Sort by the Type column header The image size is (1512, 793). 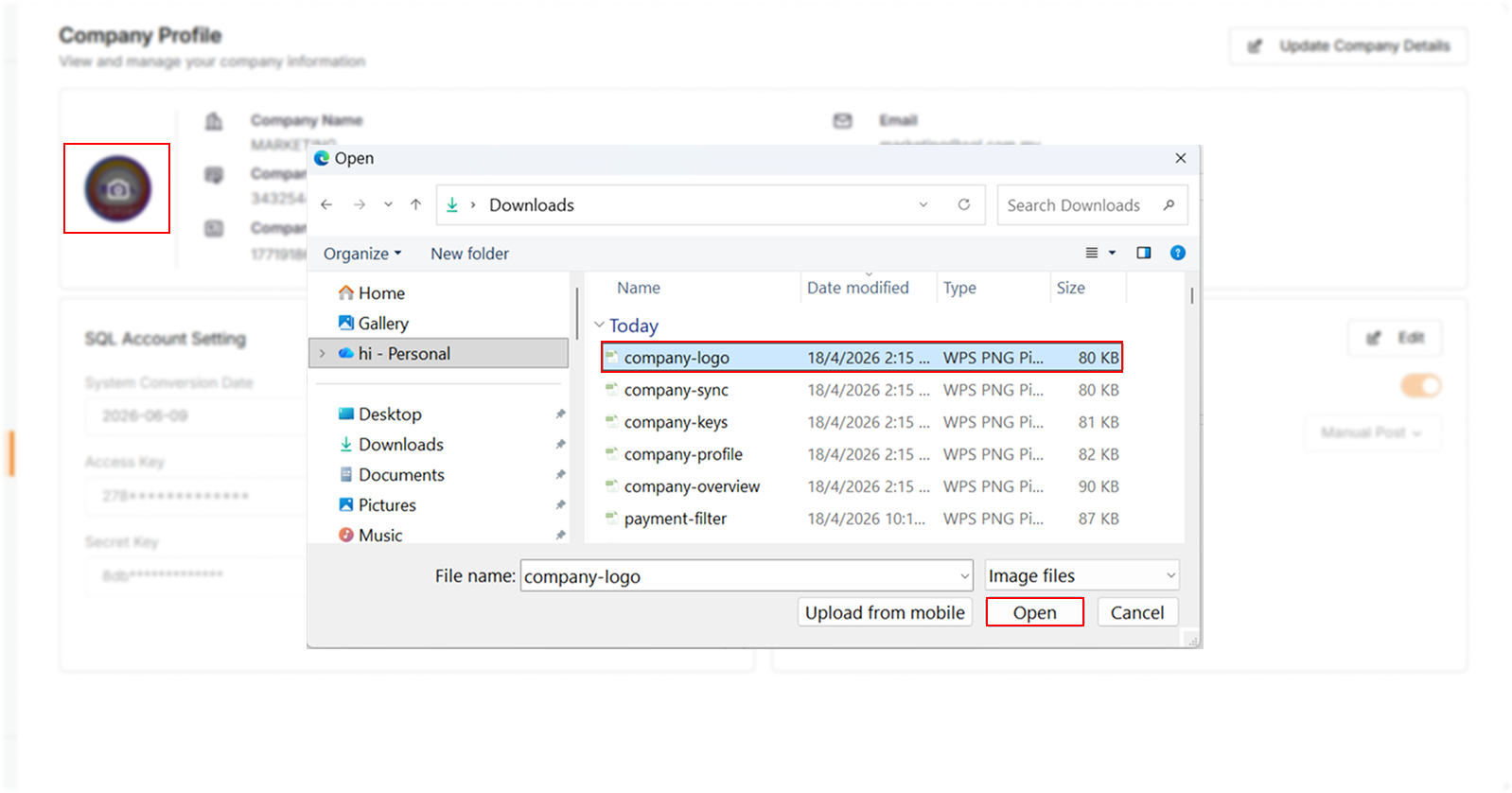[959, 288]
